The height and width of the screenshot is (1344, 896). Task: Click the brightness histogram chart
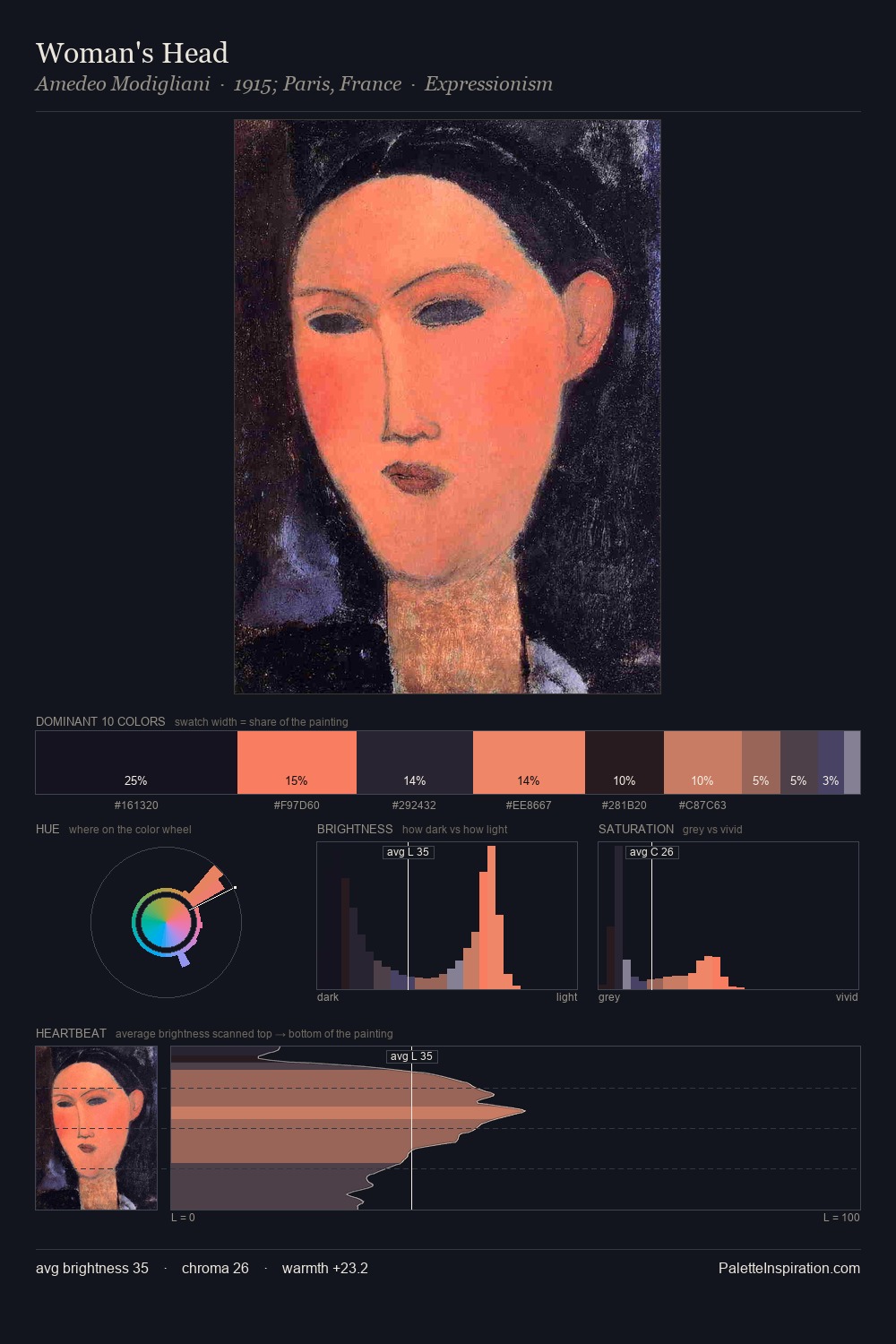(447, 916)
